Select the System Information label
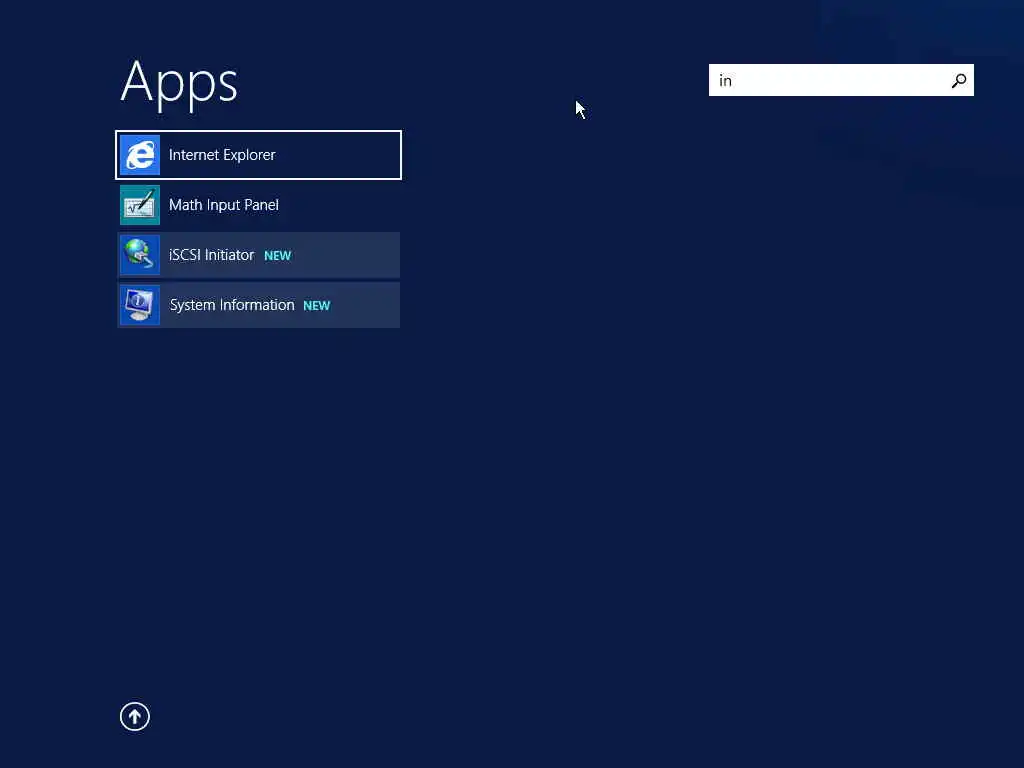This screenshot has width=1024, height=768. click(x=232, y=305)
